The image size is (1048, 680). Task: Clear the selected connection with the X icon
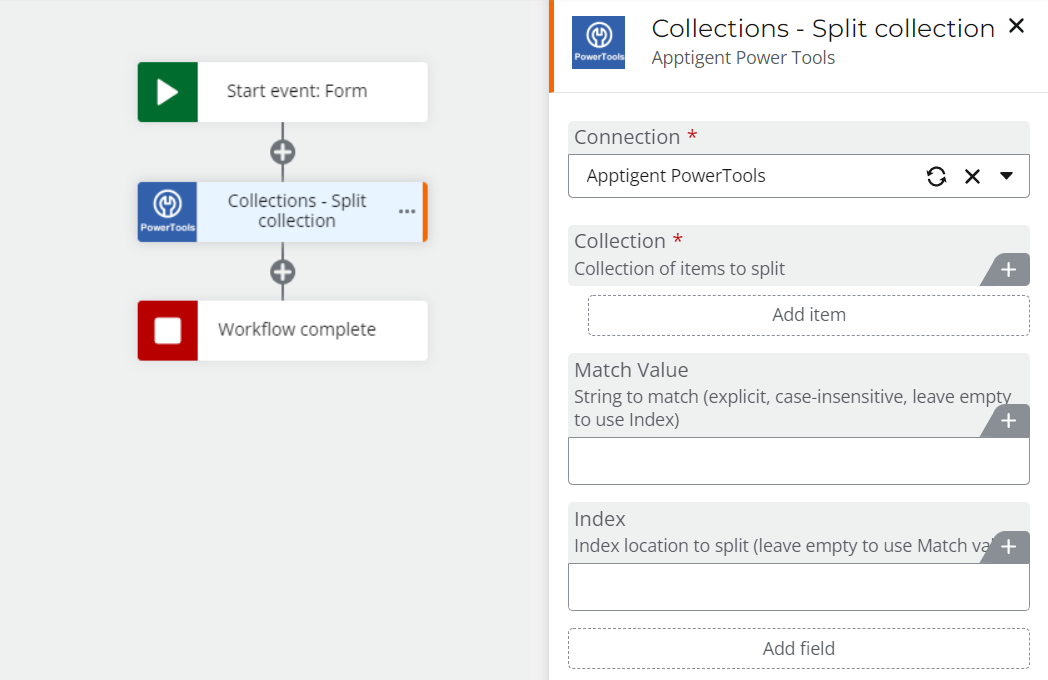pyautogui.click(x=972, y=175)
